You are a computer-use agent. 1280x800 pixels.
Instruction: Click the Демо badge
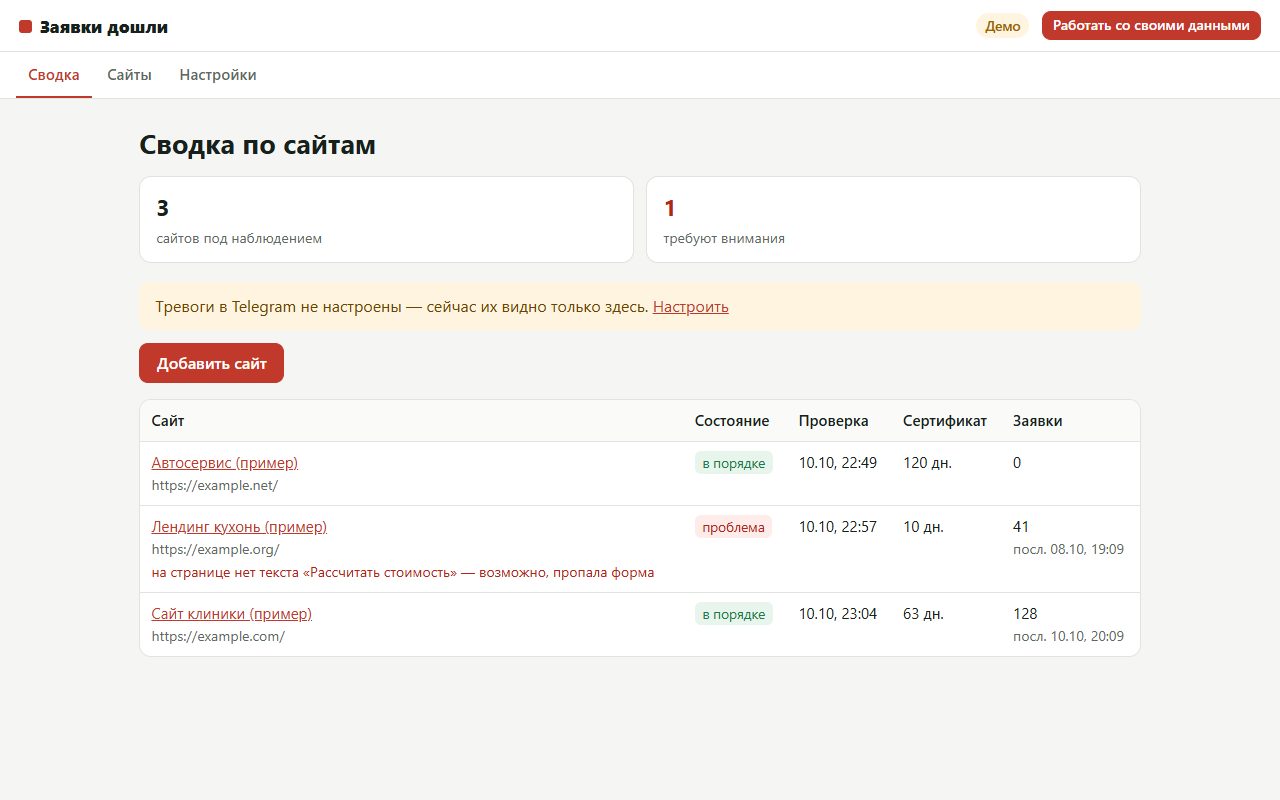click(1002, 26)
